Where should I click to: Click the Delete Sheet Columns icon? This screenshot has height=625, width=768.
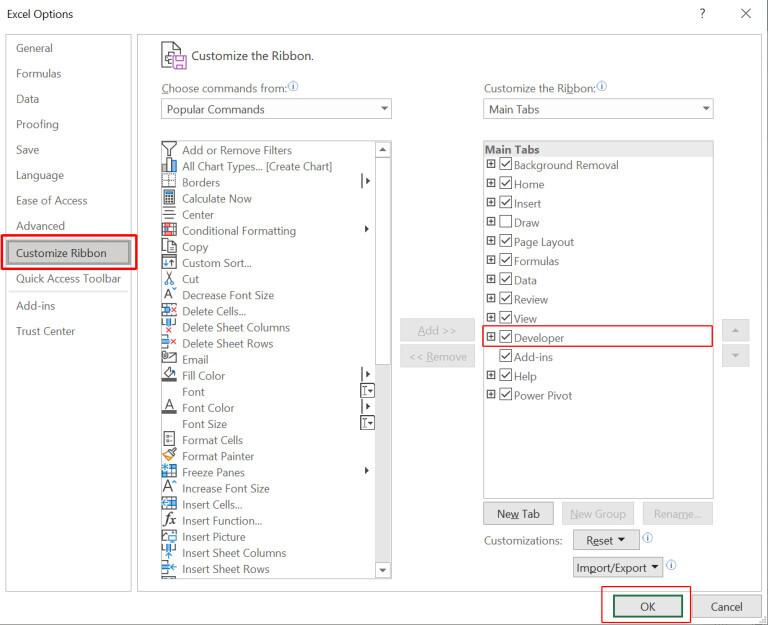(x=169, y=327)
